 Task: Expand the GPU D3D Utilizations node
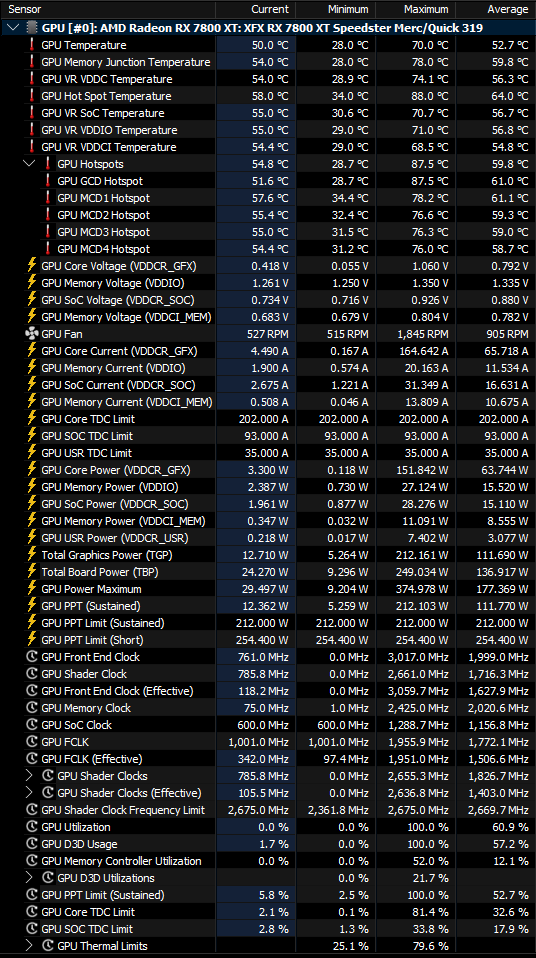coord(29,878)
